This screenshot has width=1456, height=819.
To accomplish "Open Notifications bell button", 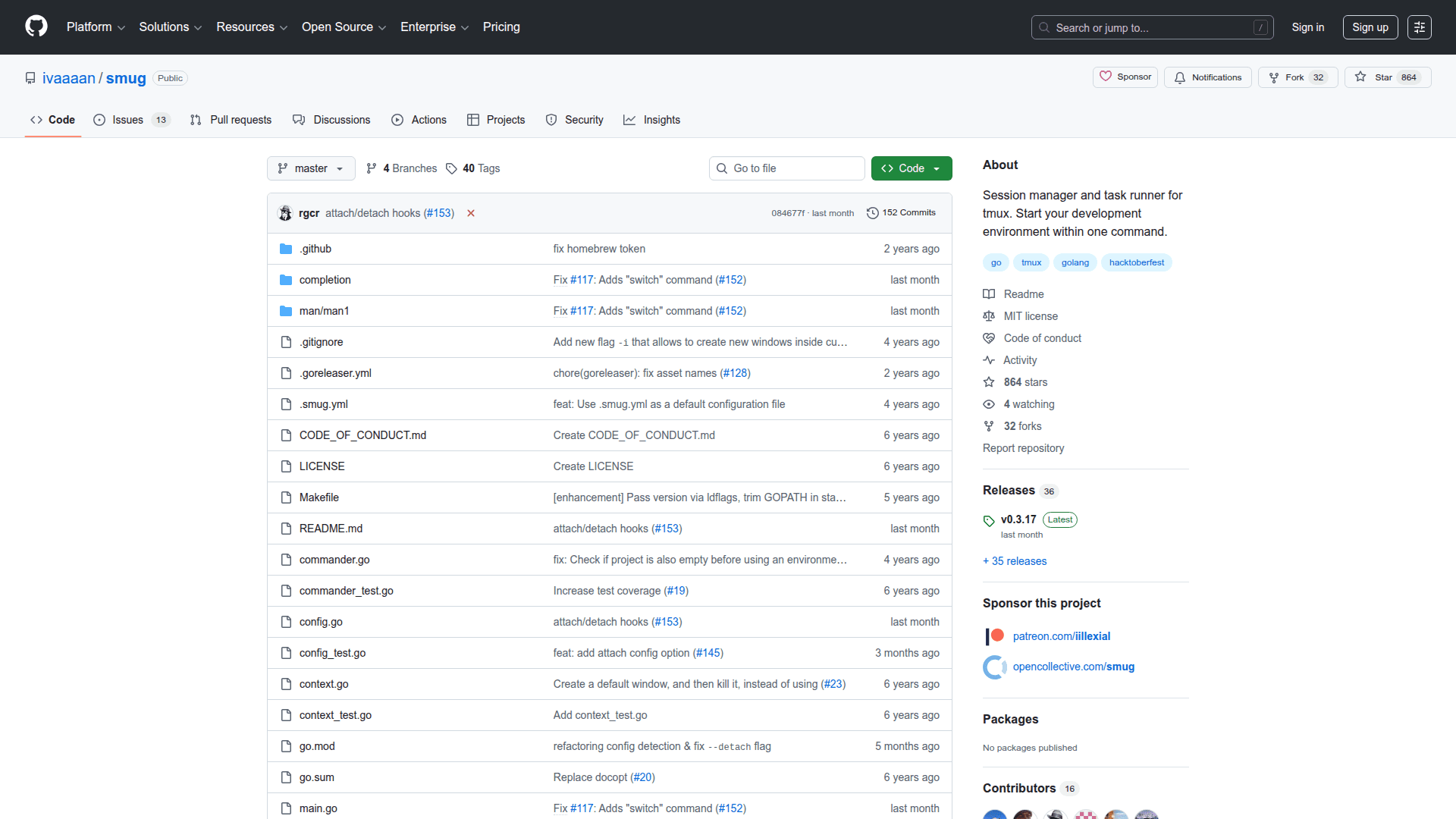I will click(1208, 77).
